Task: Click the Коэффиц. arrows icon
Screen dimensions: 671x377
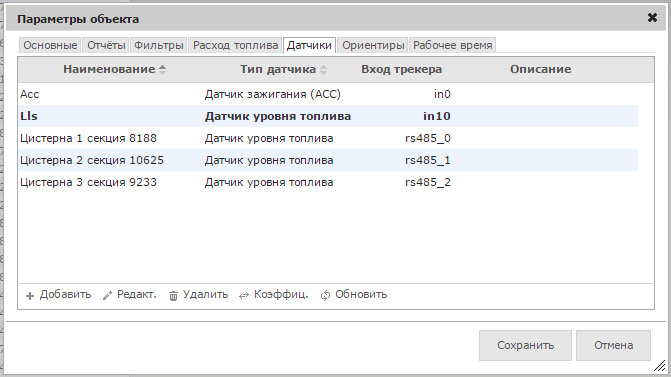Action: coord(244,296)
